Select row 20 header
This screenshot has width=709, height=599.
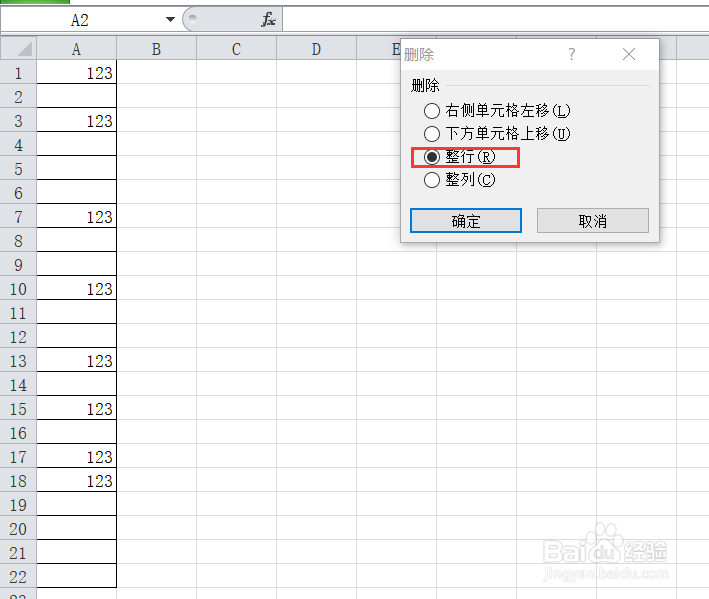coord(18,528)
